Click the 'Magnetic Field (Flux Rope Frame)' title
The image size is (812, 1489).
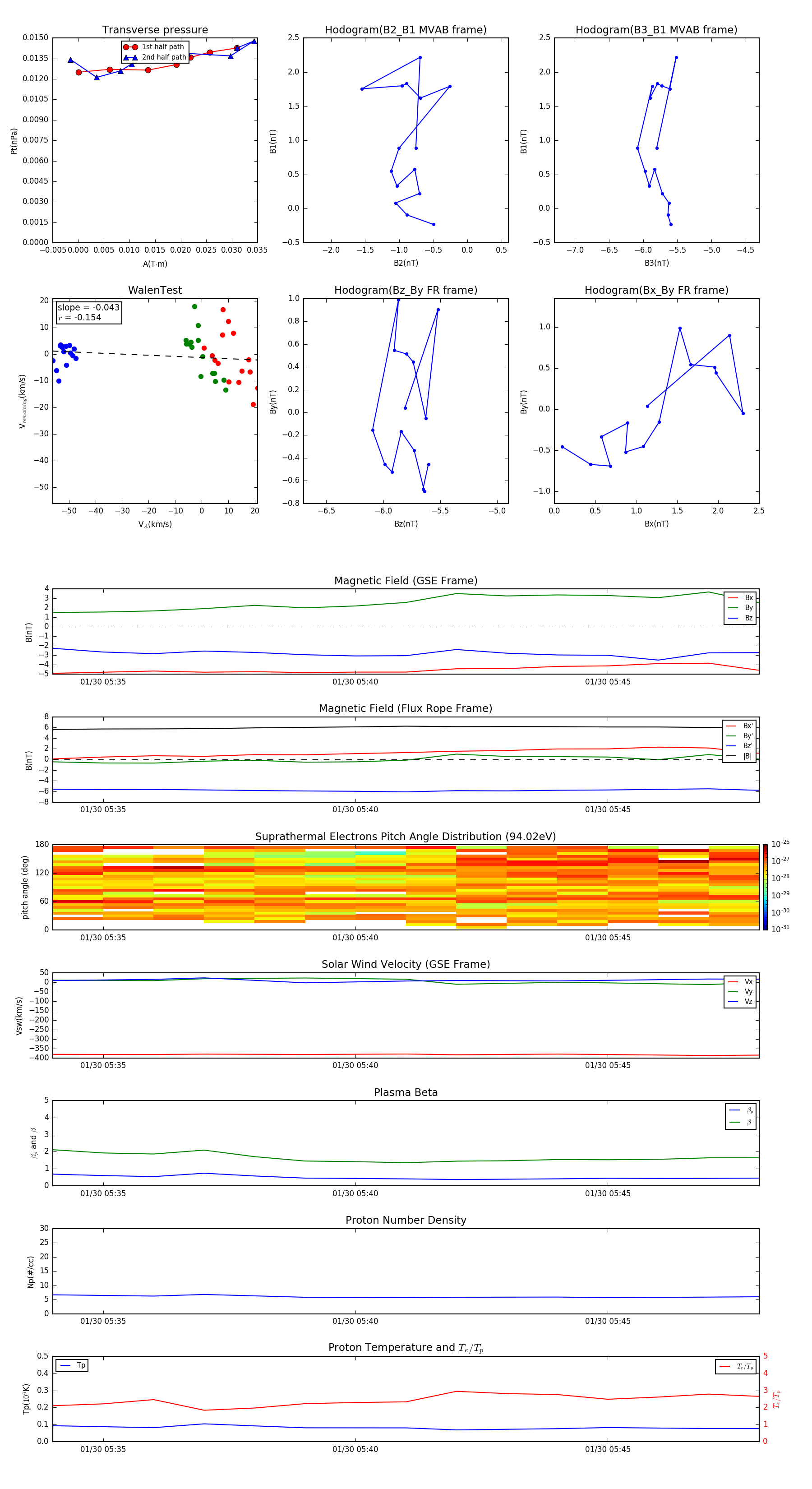tap(406, 709)
